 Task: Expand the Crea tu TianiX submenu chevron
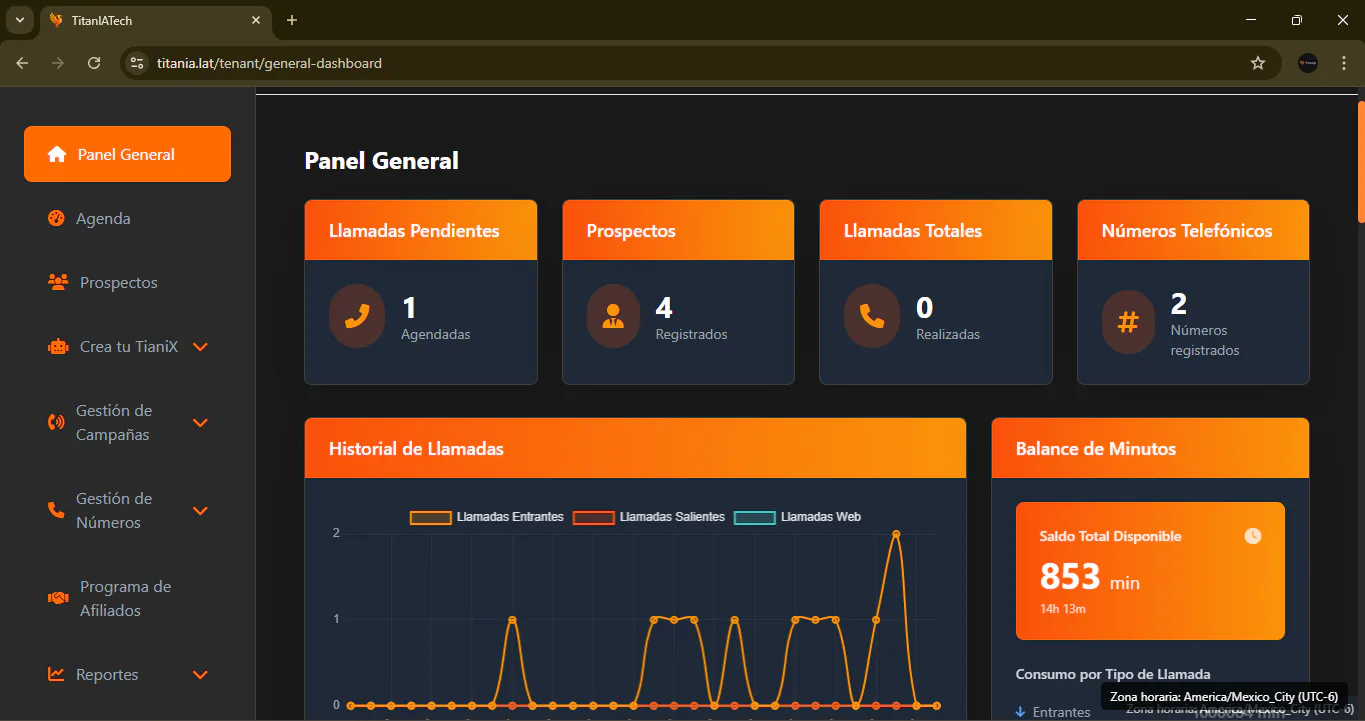pos(200,347)
